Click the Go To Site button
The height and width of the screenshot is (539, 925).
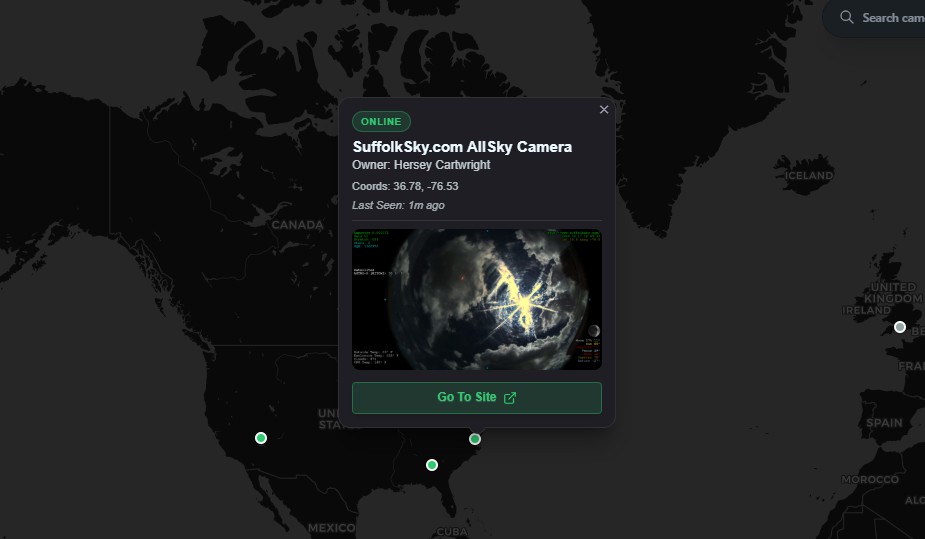477,397
